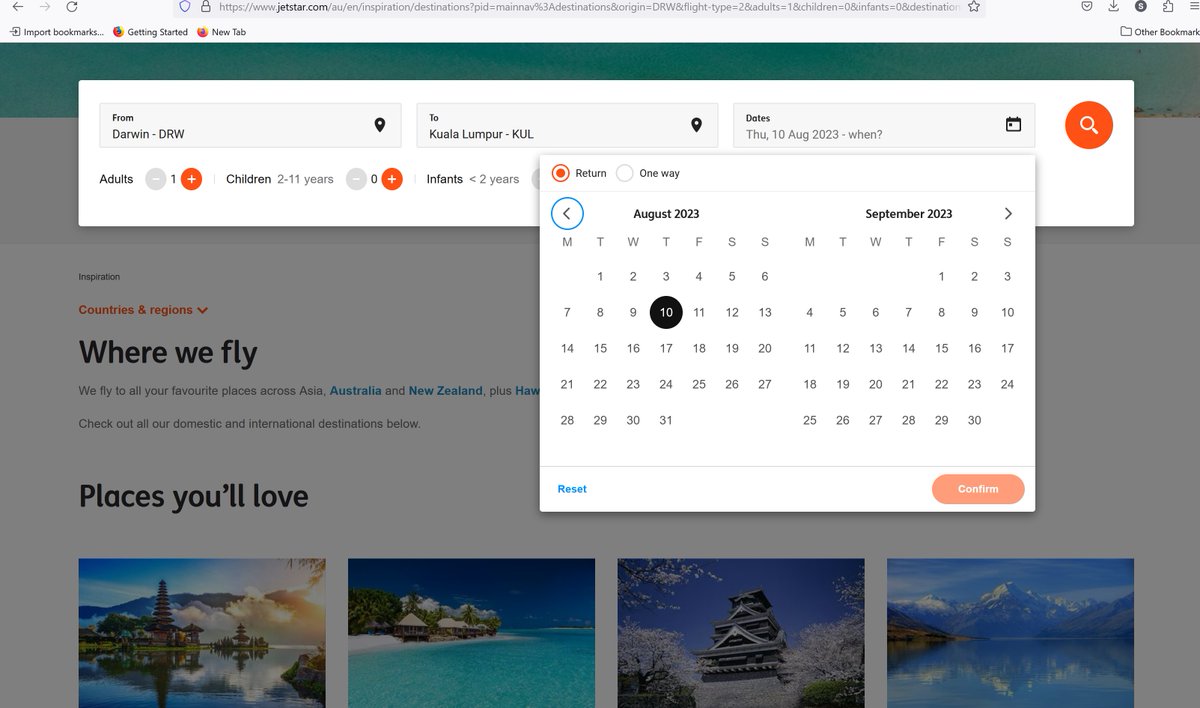Open the Australia link
1200x708 pixels.
355,391
